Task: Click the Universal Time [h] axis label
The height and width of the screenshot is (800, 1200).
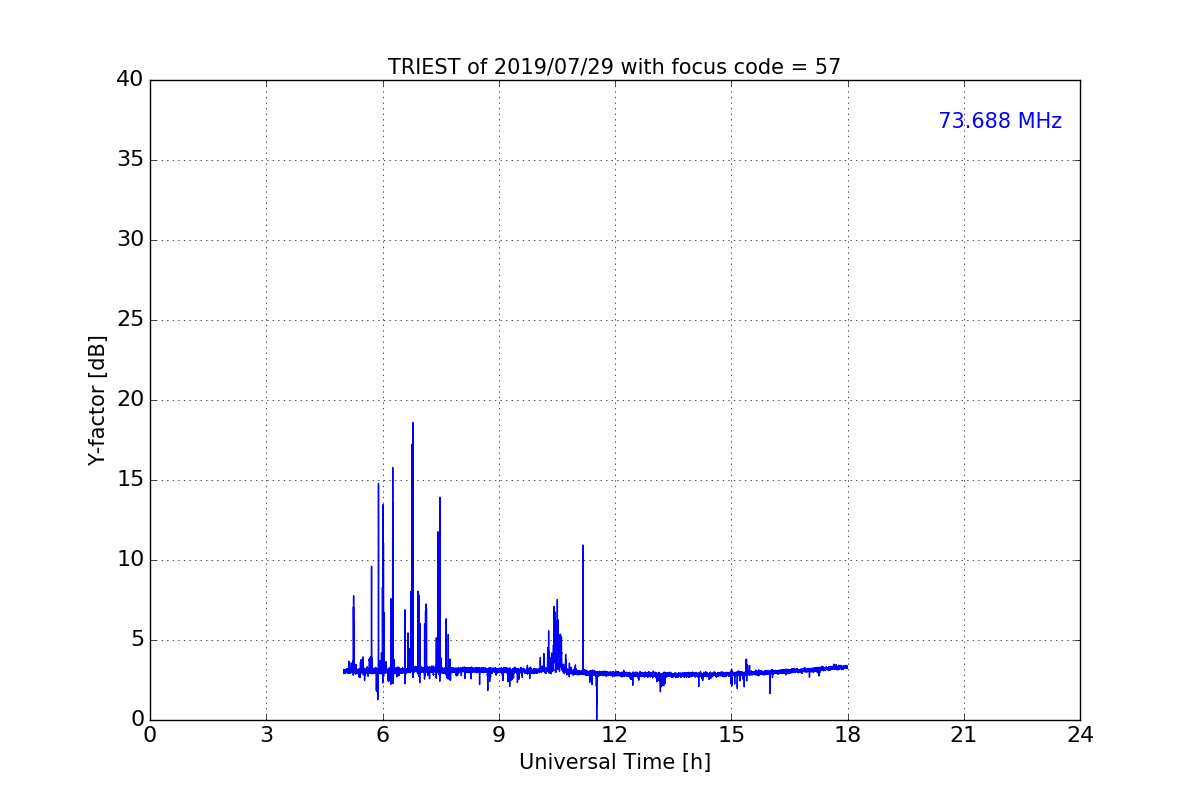Action: pos(614,762)
